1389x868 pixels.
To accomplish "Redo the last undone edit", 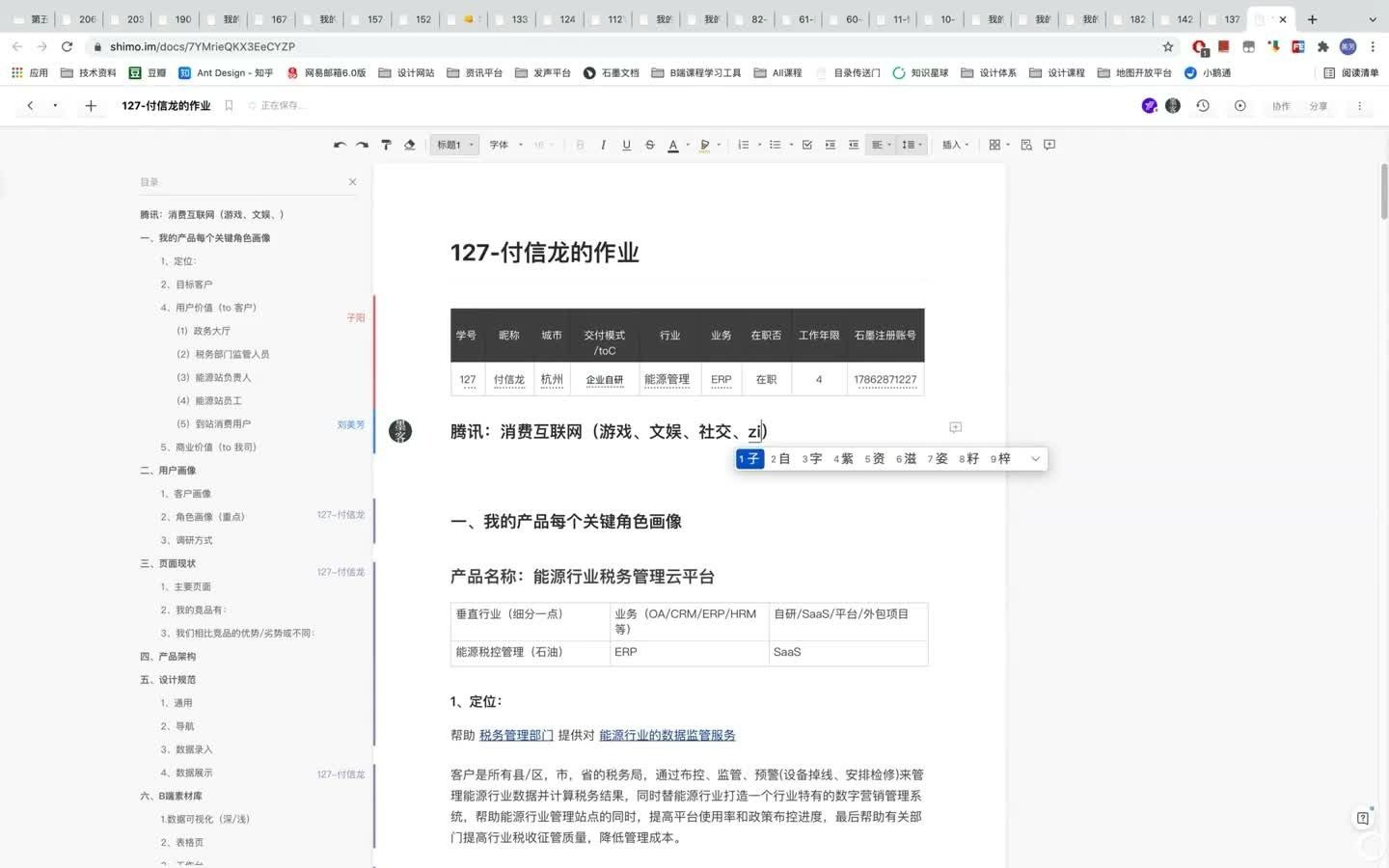I will (x=362, y=145).
